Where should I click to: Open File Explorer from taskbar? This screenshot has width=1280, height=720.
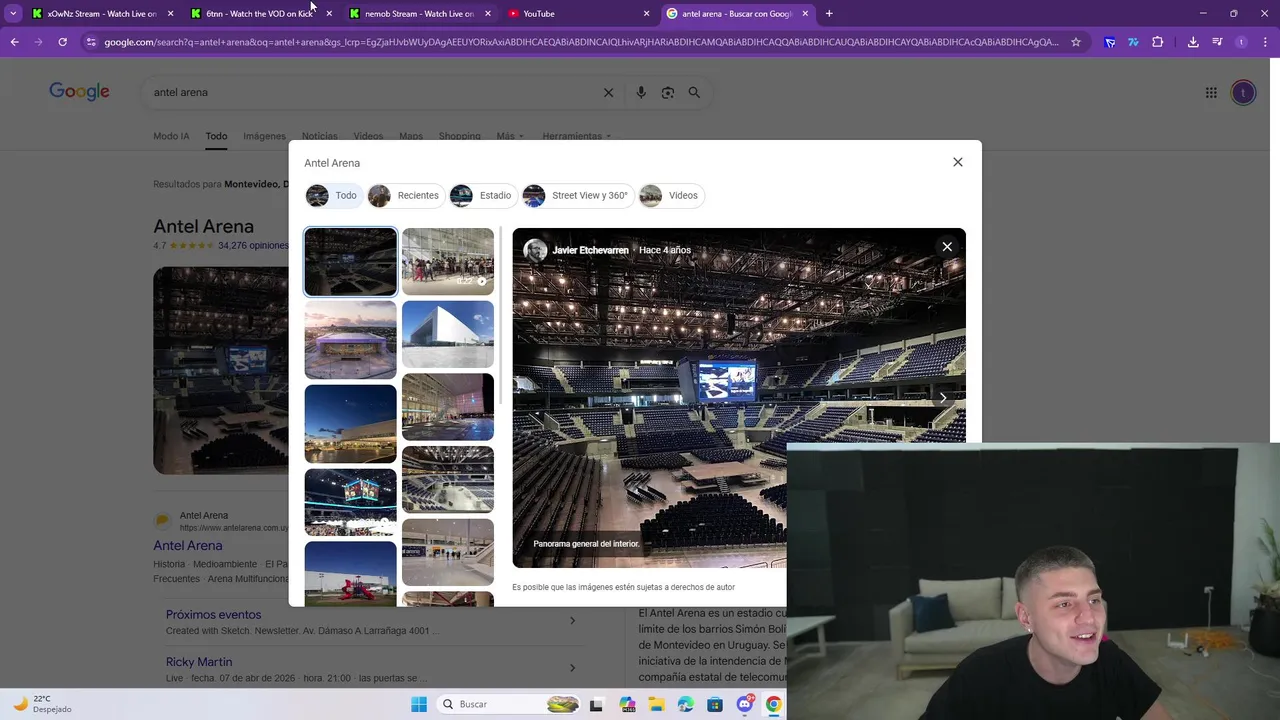pos(656,704)
